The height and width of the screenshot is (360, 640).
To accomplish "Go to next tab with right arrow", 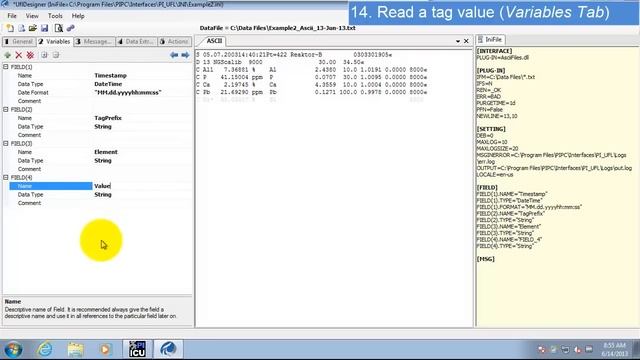I will pyautogui.click(x=185, y=55).
